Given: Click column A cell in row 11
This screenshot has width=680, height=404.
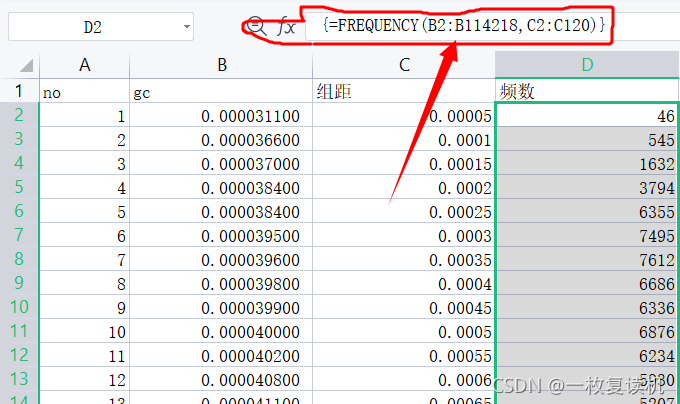Looking at the screenshot, I should tap(85, 331).
